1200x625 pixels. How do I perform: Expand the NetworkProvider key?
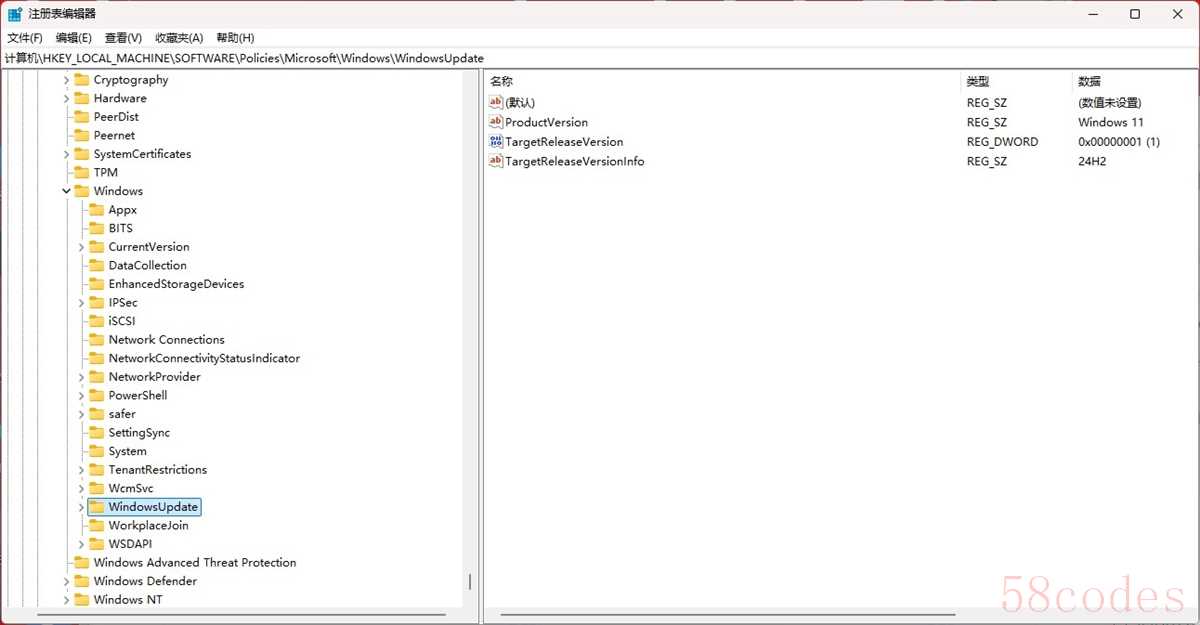tap(82, 377)
